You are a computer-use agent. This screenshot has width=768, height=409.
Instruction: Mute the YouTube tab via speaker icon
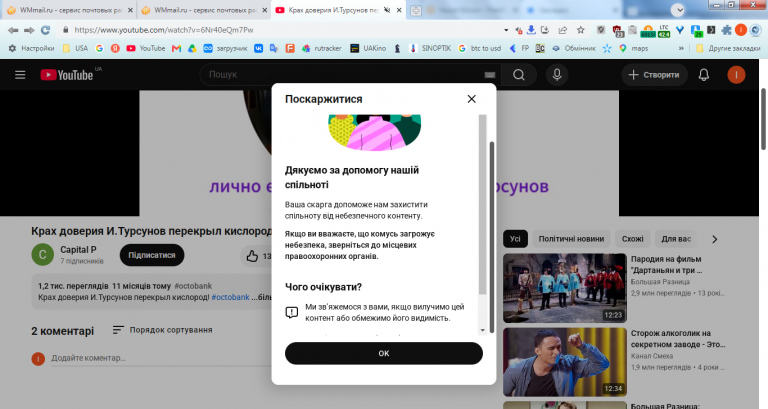point(387,10)
